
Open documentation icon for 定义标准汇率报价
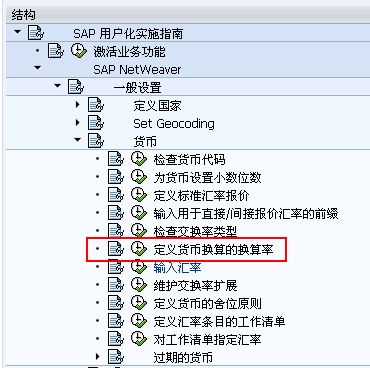pos(116,195)
